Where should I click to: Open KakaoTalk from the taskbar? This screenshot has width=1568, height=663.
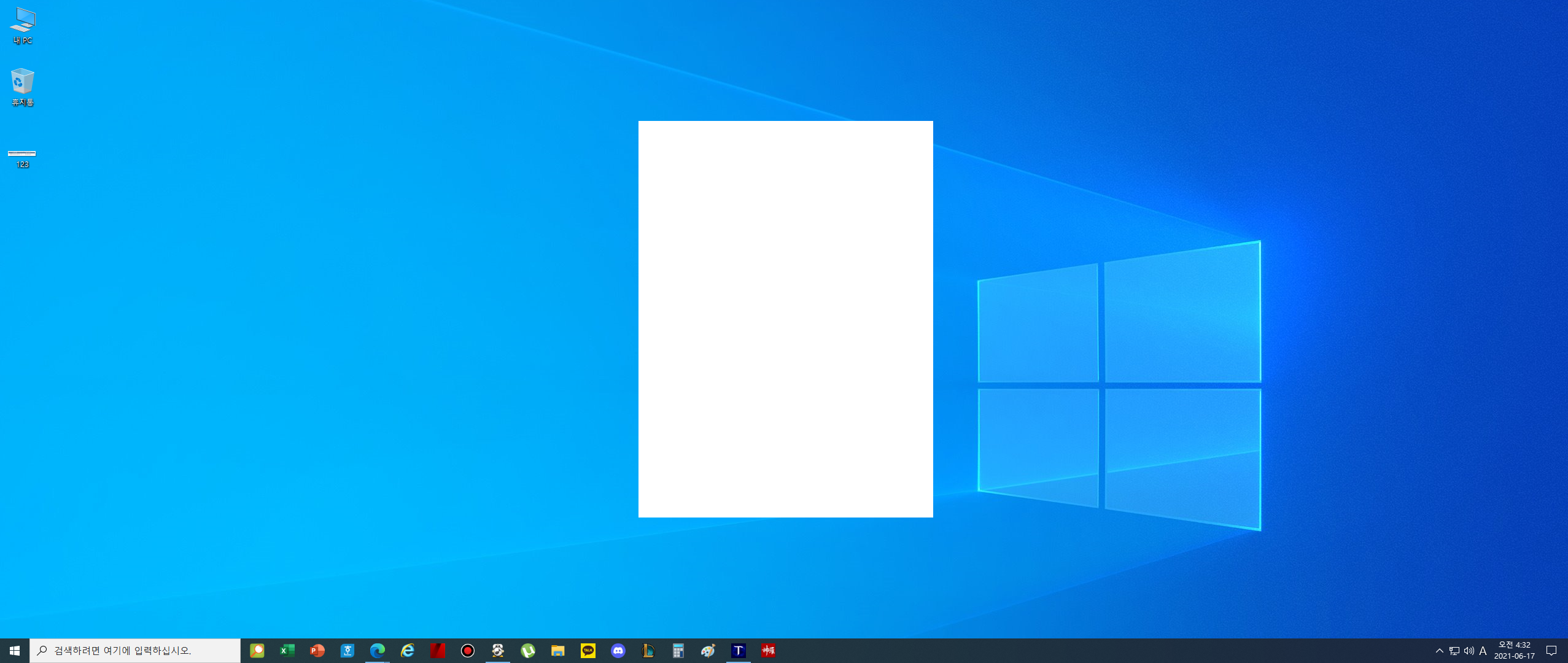point(588,651)
